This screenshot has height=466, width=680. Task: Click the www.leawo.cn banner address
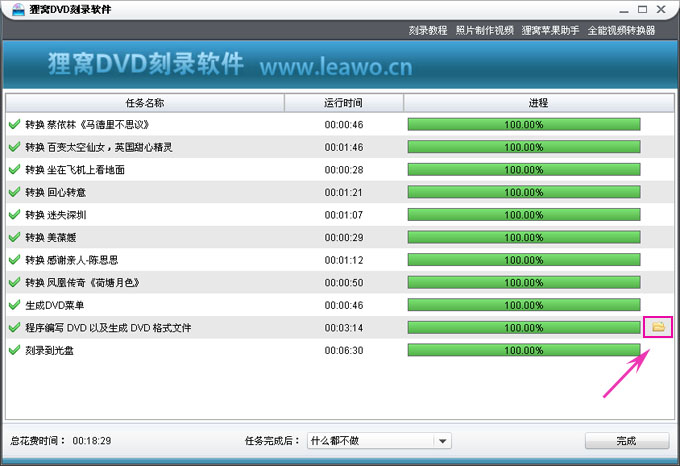coord(336,66)
